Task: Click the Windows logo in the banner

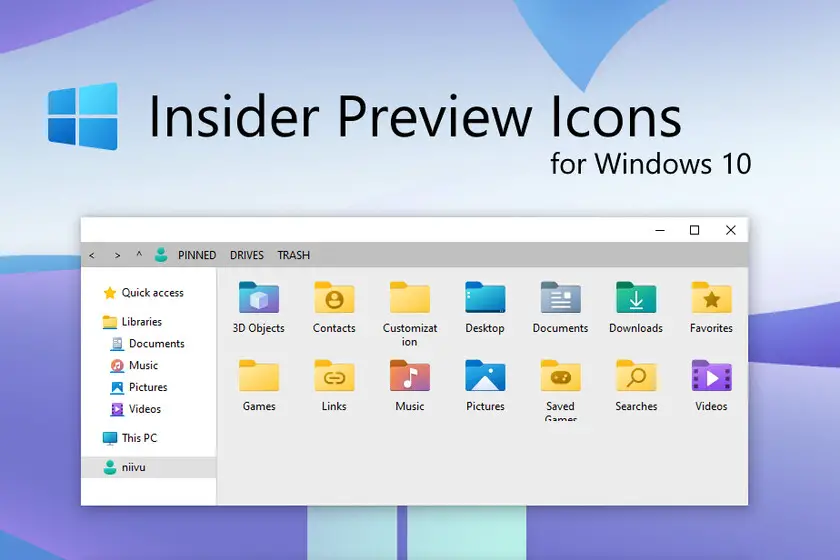Action: (82, 116)
